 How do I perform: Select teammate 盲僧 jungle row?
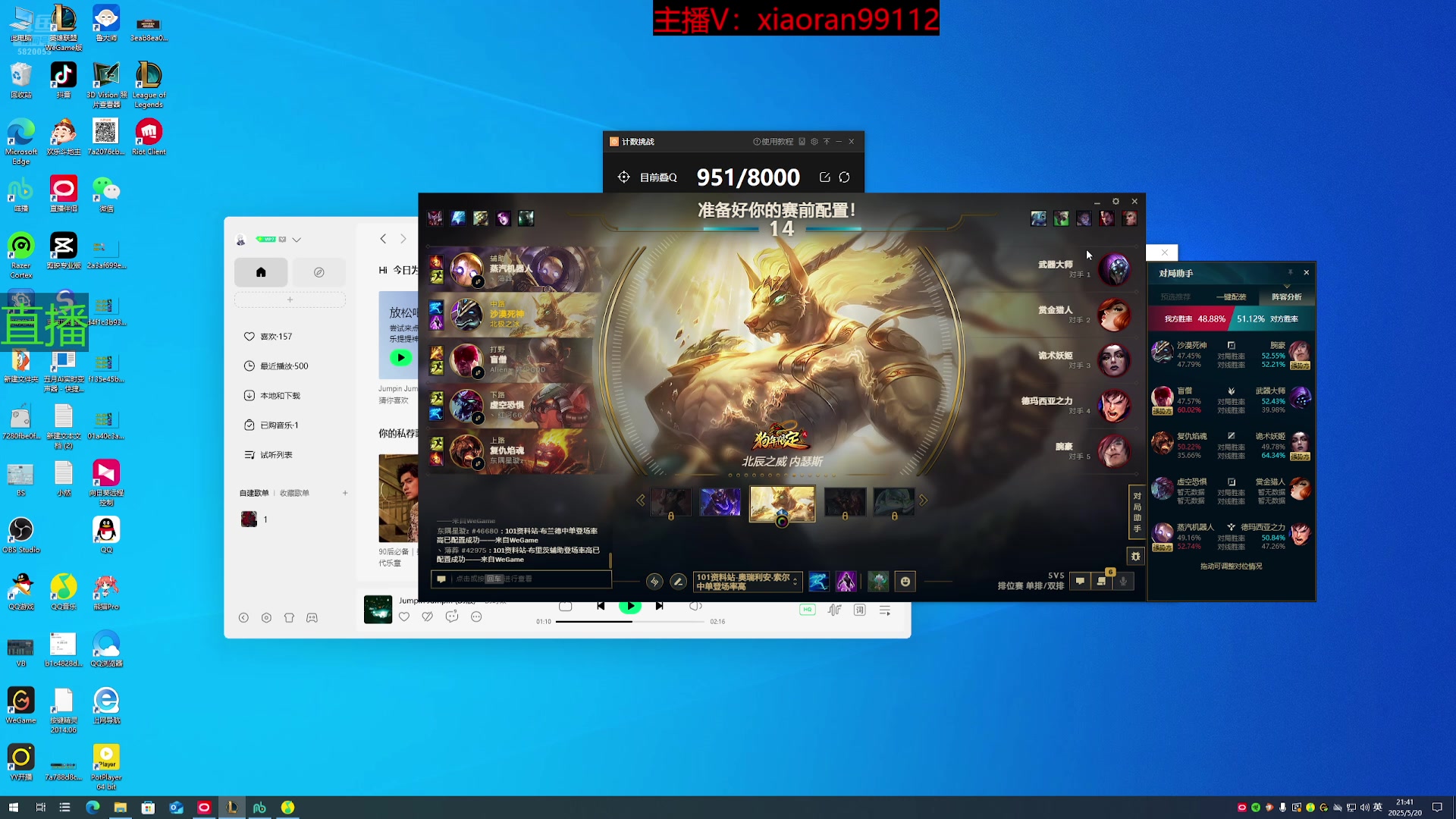point(514,360)
